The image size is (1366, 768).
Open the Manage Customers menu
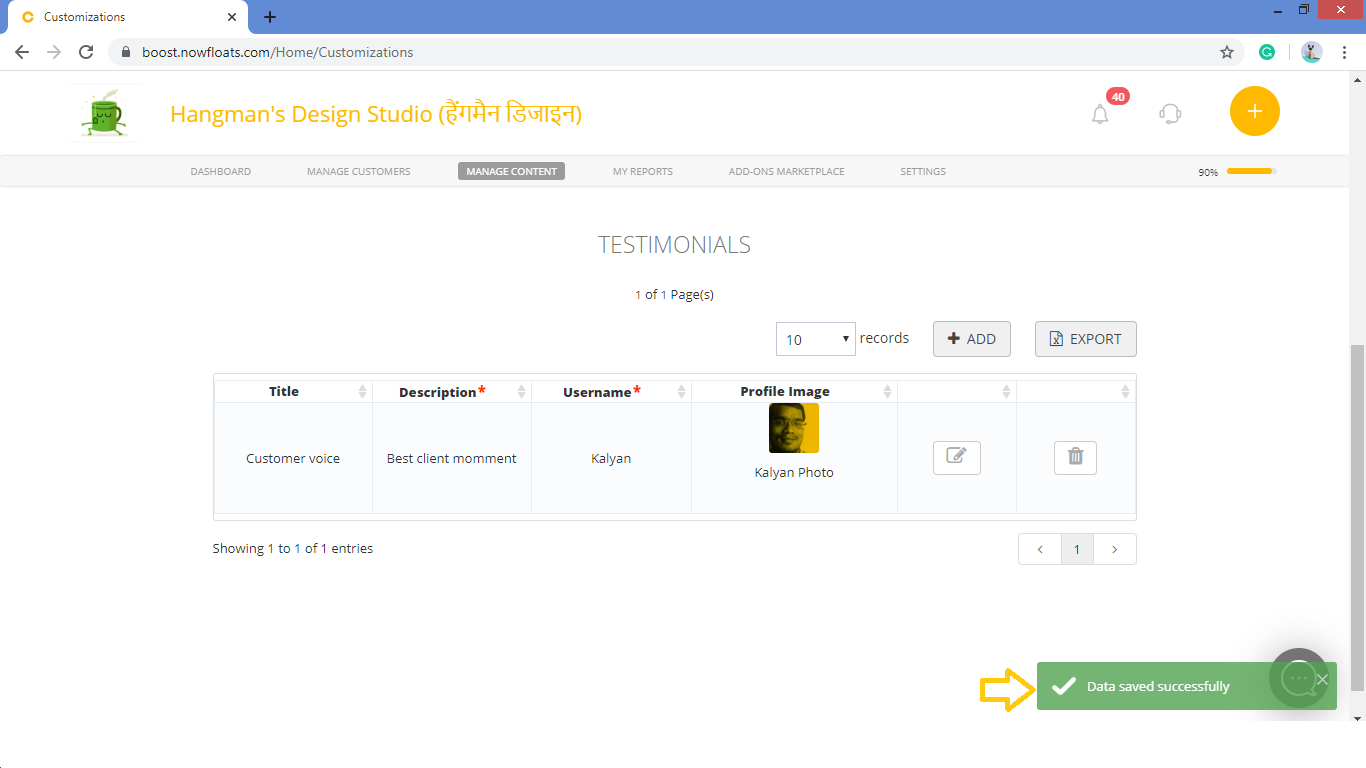point(358,171)
